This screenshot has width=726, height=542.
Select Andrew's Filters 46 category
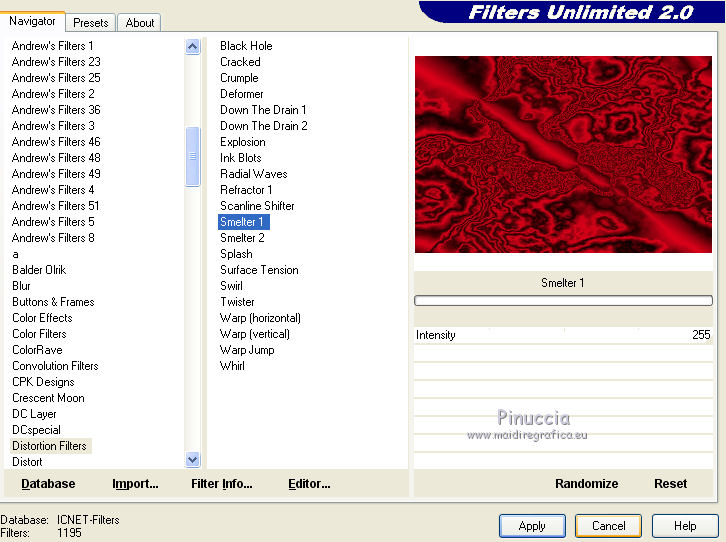56,142
